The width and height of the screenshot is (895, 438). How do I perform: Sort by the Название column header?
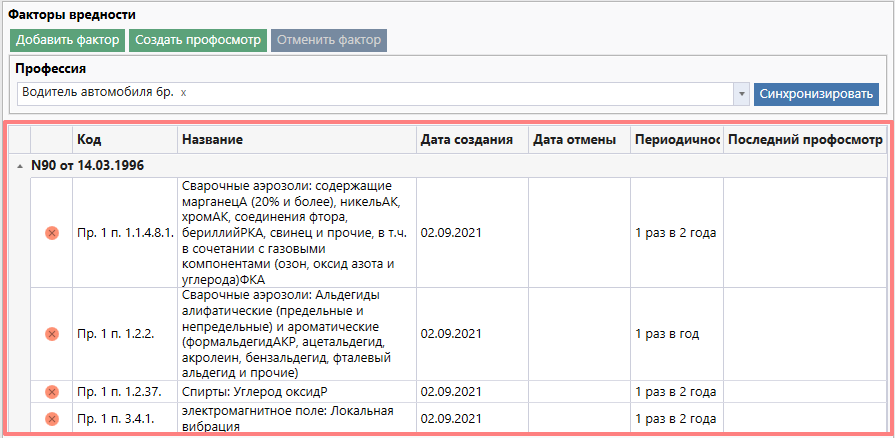click(x=296, y=139)
